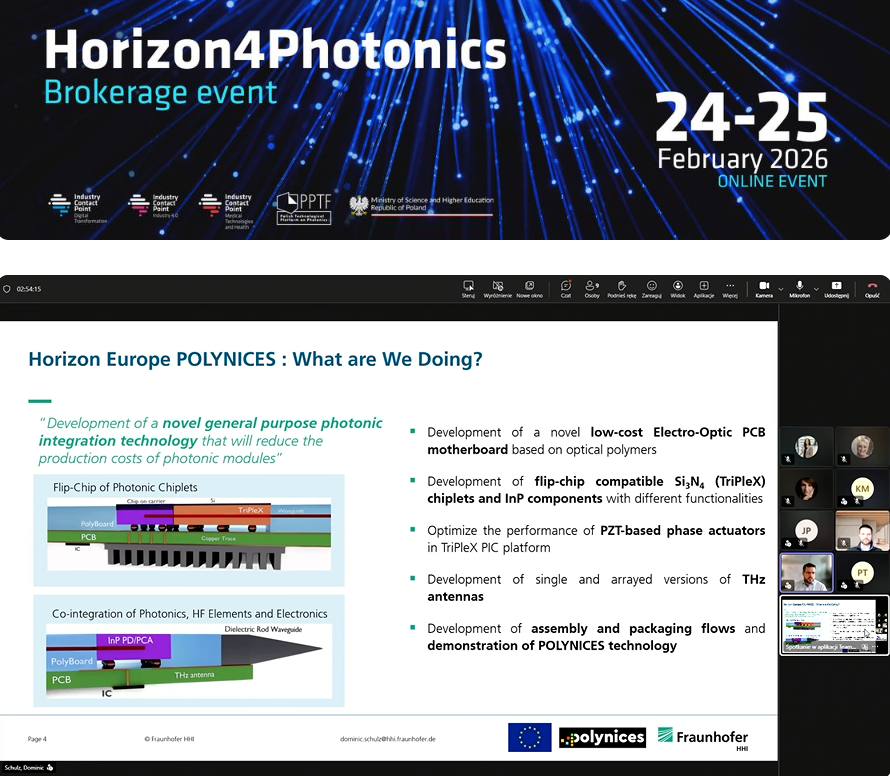Click the EU flag emblem on the slide

530,737
